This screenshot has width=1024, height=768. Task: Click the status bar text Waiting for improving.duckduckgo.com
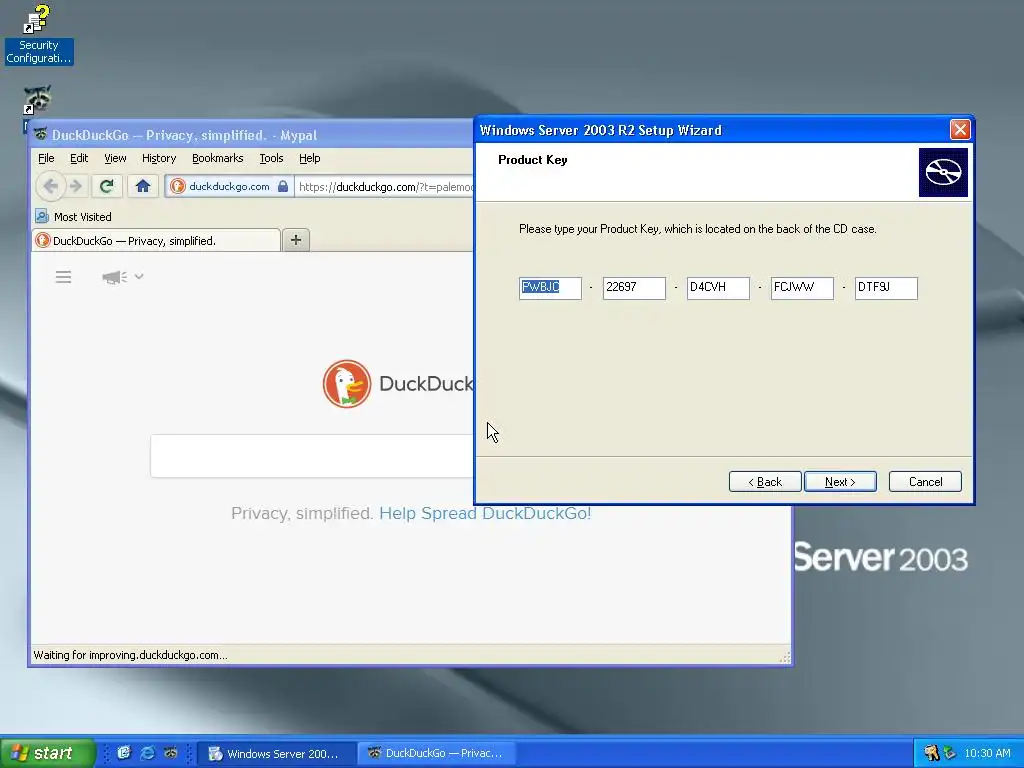pos(130,655)
